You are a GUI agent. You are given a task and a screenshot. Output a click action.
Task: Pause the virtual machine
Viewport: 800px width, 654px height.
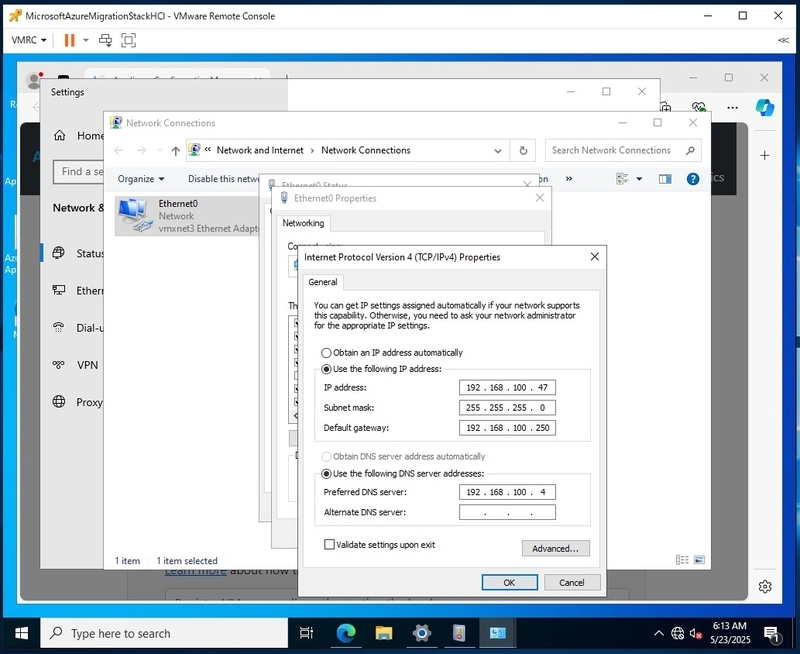(69, 40)
